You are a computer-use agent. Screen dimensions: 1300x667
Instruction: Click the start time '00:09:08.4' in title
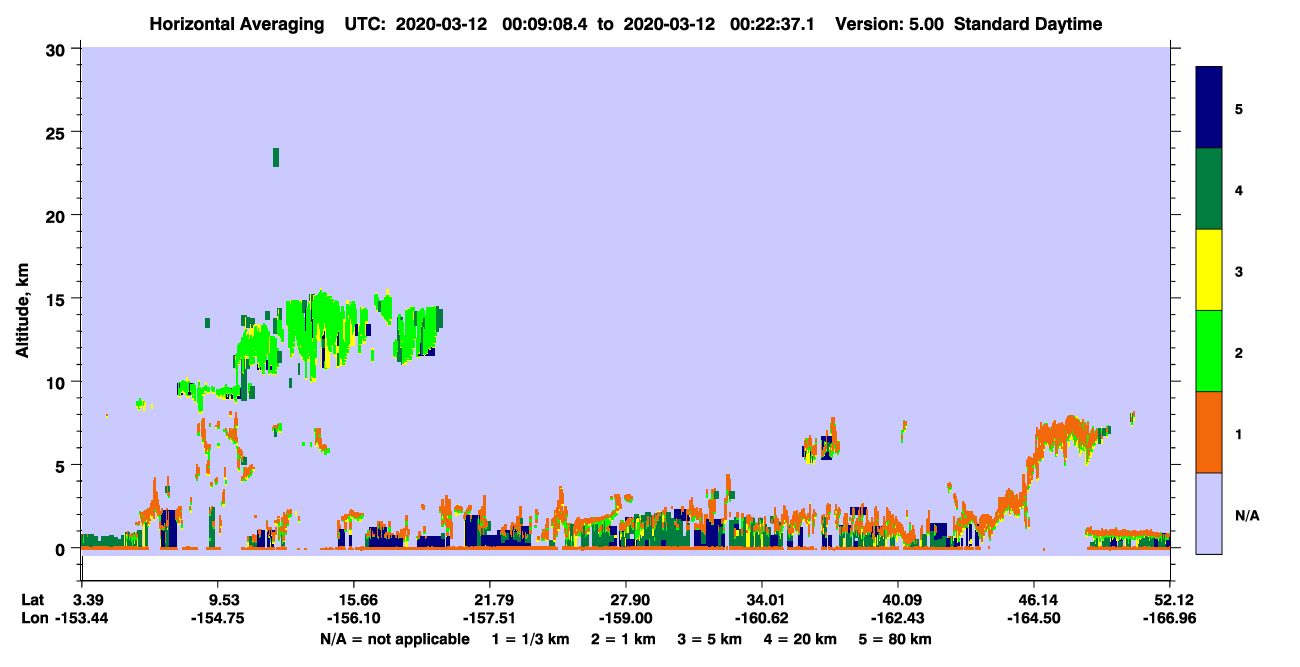[x=545, y=24]
